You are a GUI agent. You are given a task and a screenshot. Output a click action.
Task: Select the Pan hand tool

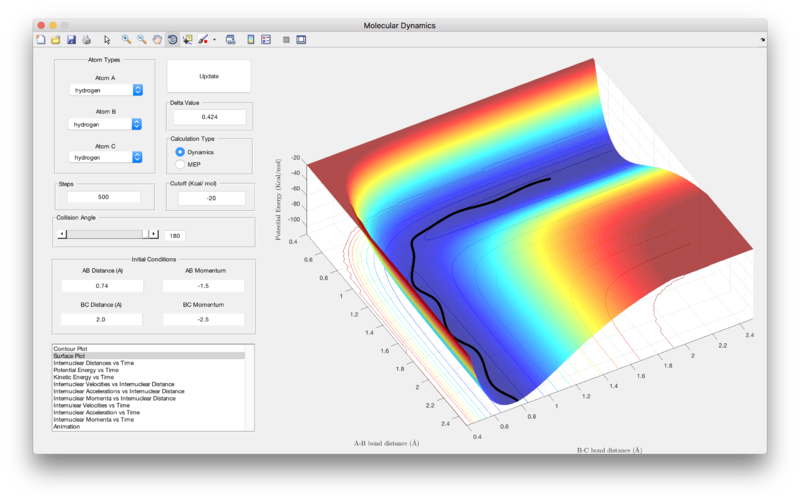coord(157,39)
